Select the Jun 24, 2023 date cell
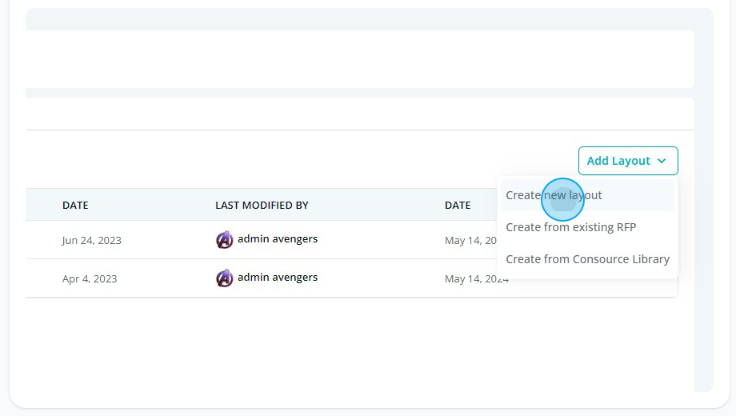This screenshot has width=736, height=416. [92, 240]
